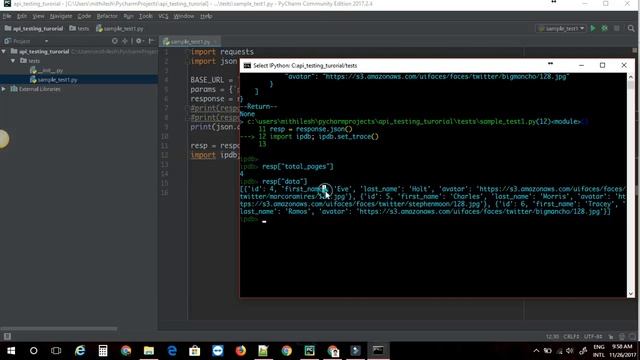
Task: Click the Stop icon in the toolbar
Action: point(617,28)
